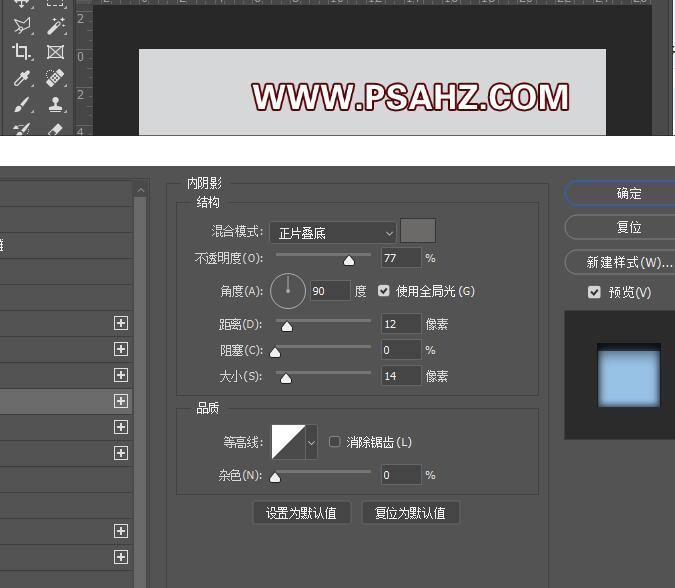This screenshot has width=675, height=588.
Task: Select the Brush tool
Action: pos(22,104)
